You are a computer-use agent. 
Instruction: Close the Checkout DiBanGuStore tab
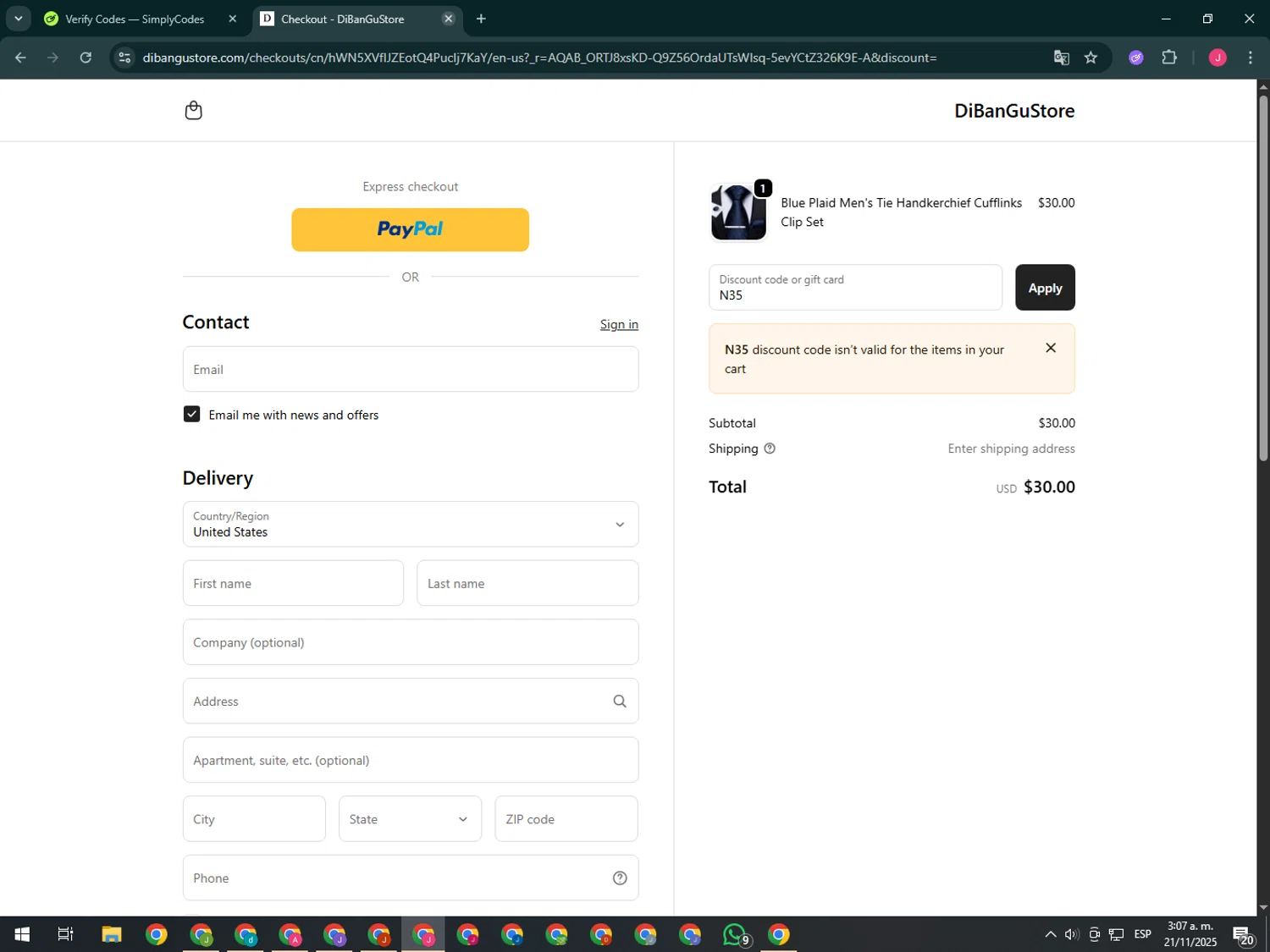449,19
